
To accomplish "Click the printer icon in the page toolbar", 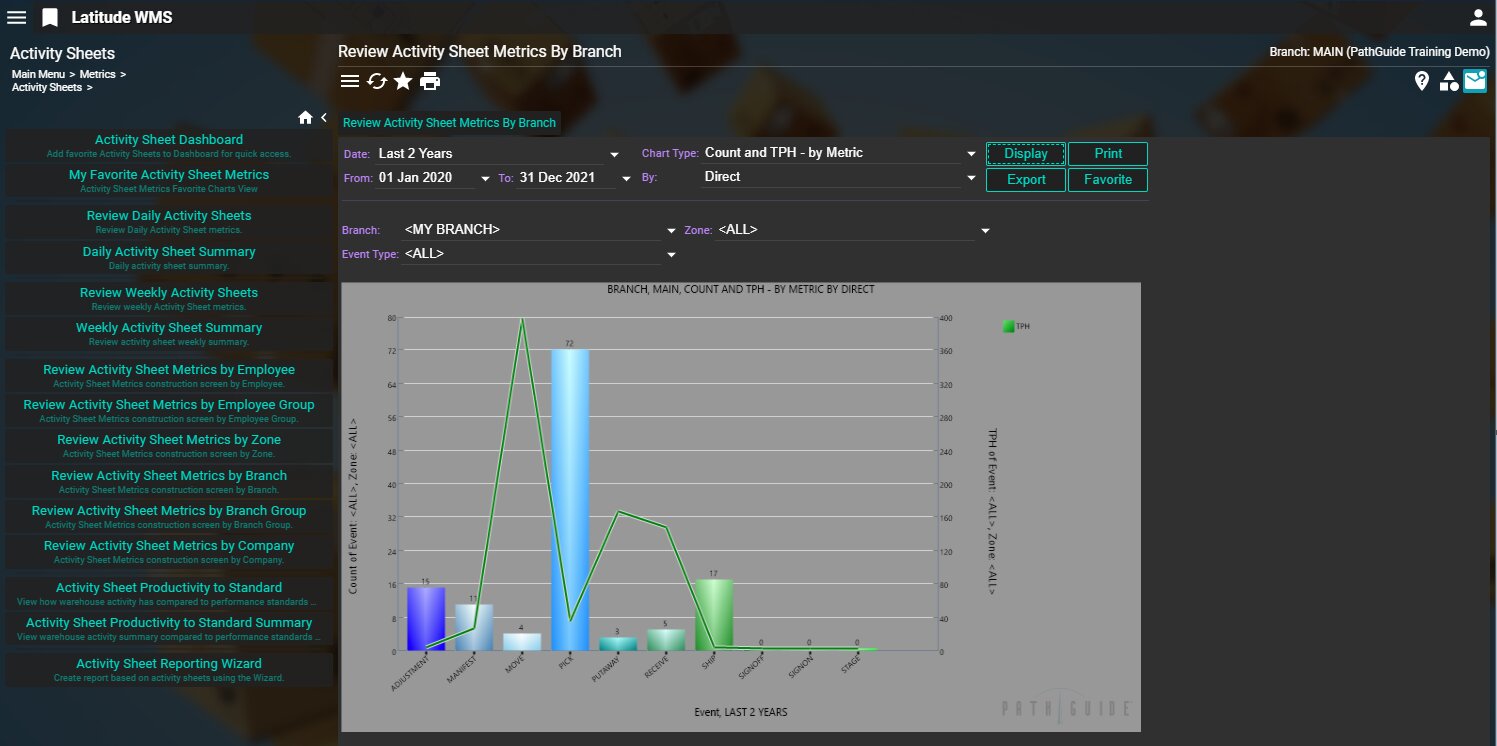I will 430,81.
